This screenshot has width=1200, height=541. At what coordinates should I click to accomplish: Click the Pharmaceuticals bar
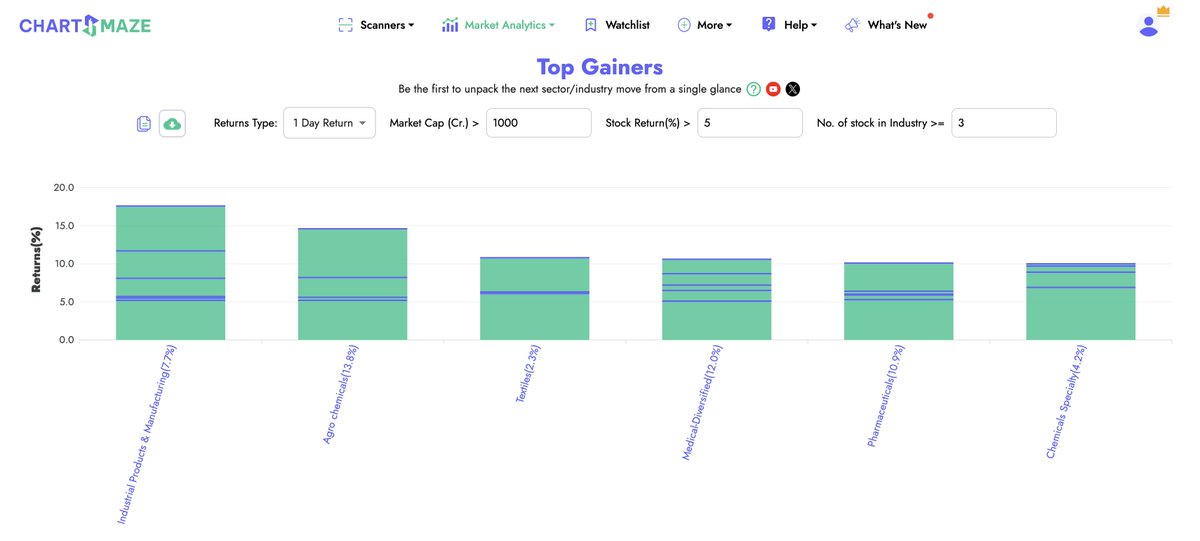(x=899, y=301)
